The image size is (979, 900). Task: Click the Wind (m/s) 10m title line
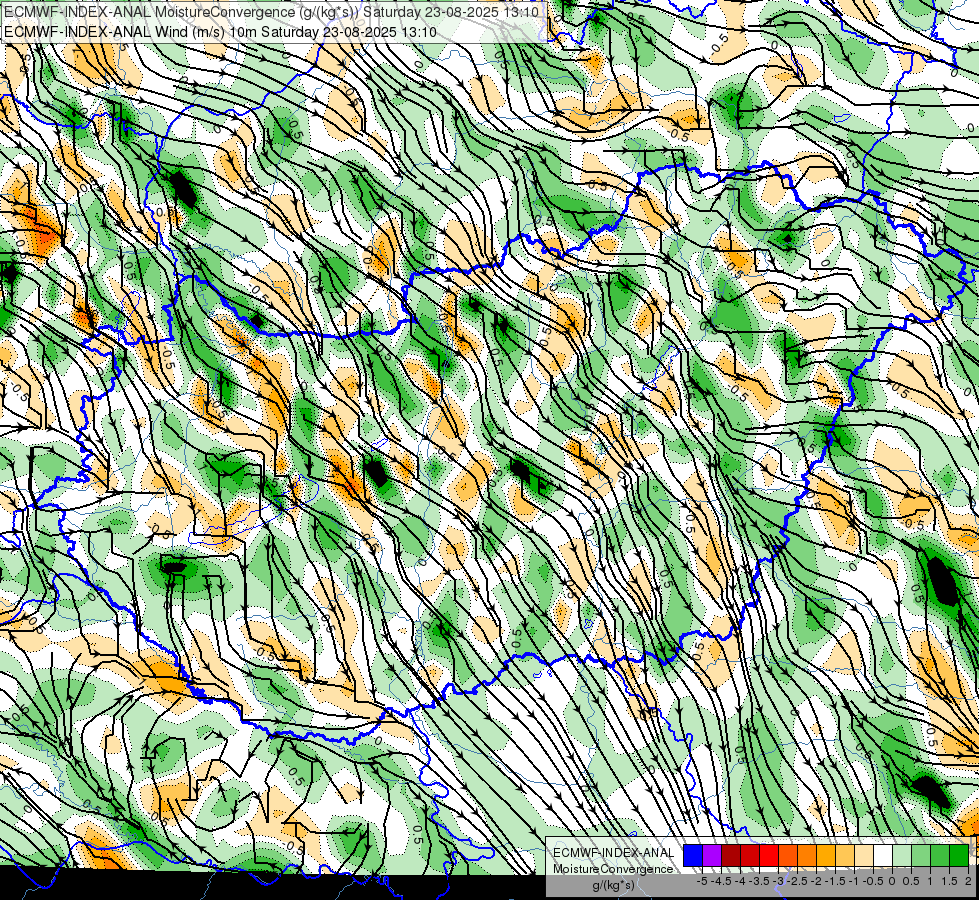[x=220, y=32]
